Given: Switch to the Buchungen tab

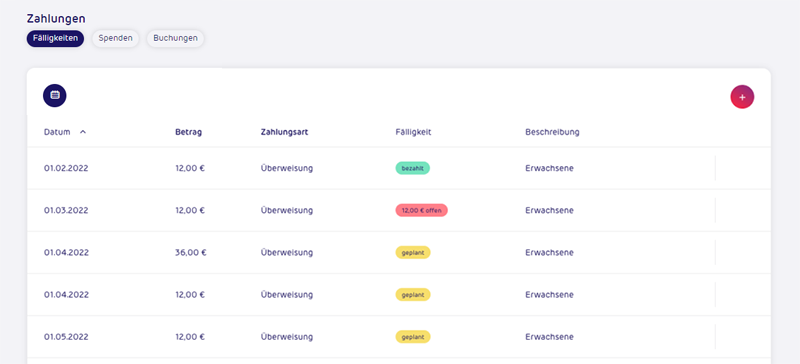Looking at the screenshot, I should tap(176, 38).
